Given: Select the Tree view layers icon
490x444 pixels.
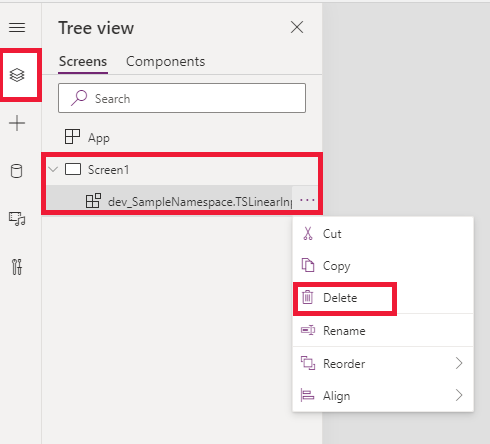Looking at the screenshot, I should (x=17, y=75).
